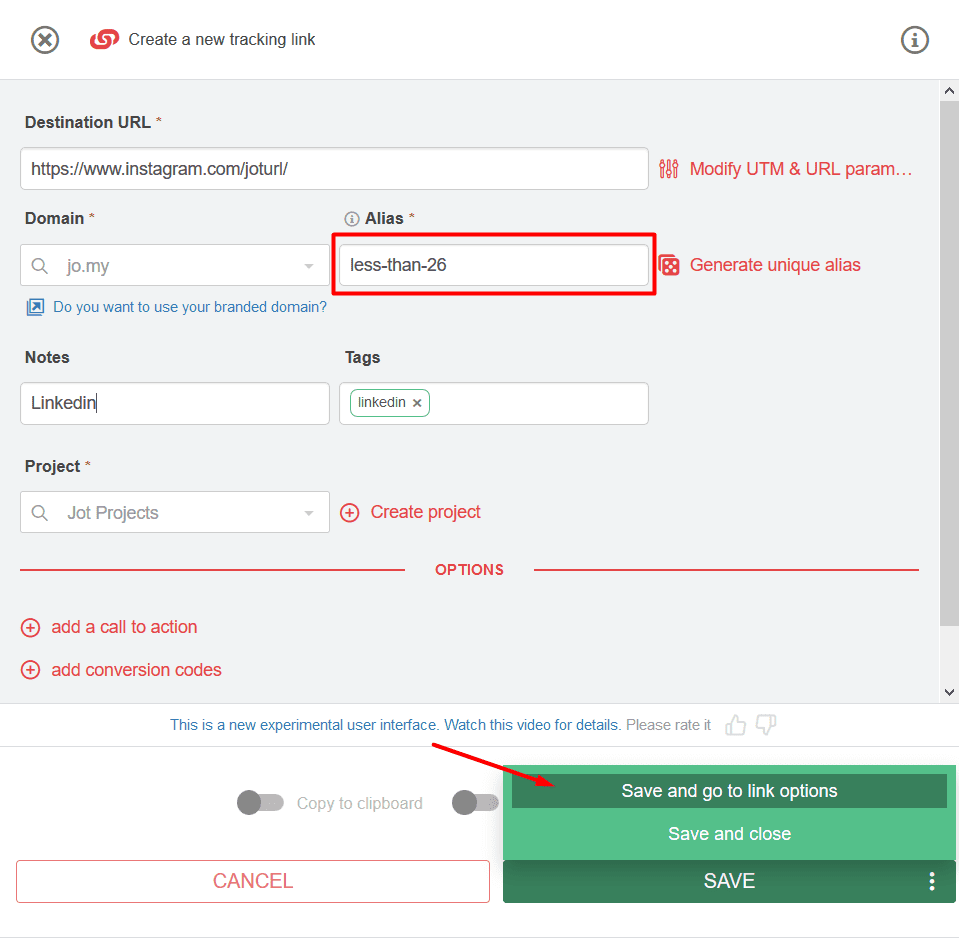The image size is (959, 938).
Task: Select Save and go to link options
Action: coord(729,790)
